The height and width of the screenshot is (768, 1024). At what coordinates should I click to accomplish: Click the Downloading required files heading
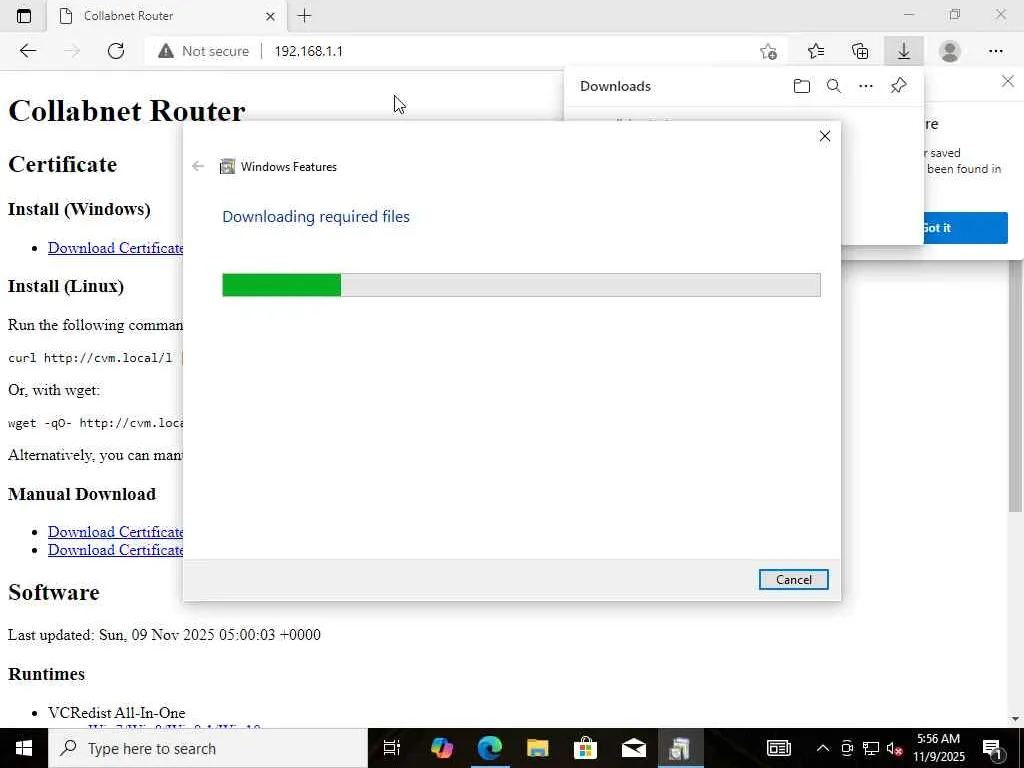316,216
